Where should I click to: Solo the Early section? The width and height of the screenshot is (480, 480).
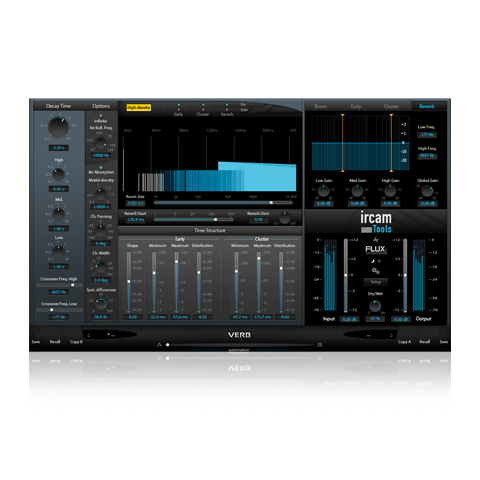[179, 109]
